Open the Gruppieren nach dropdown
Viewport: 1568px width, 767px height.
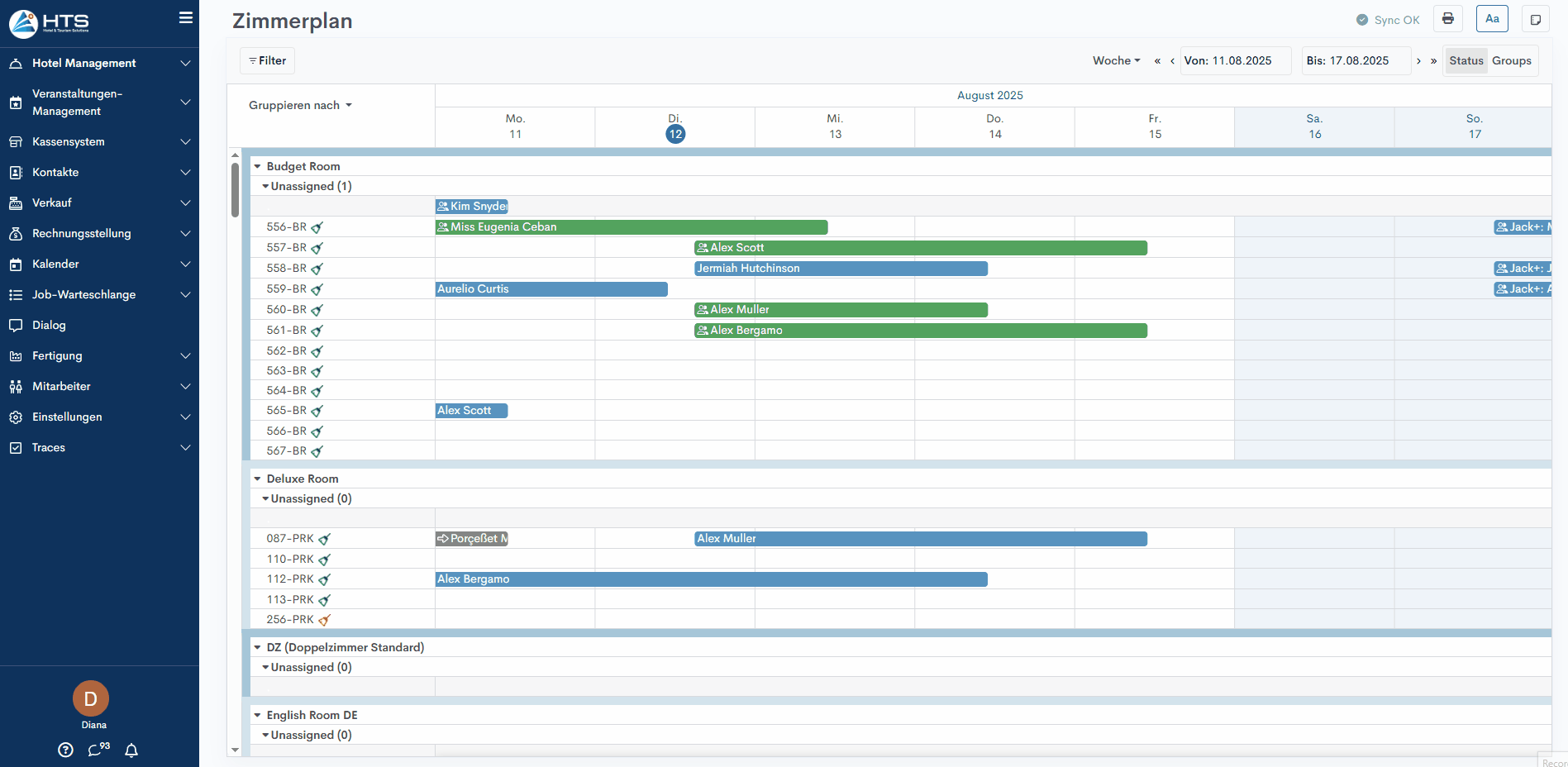coord(300,106)
